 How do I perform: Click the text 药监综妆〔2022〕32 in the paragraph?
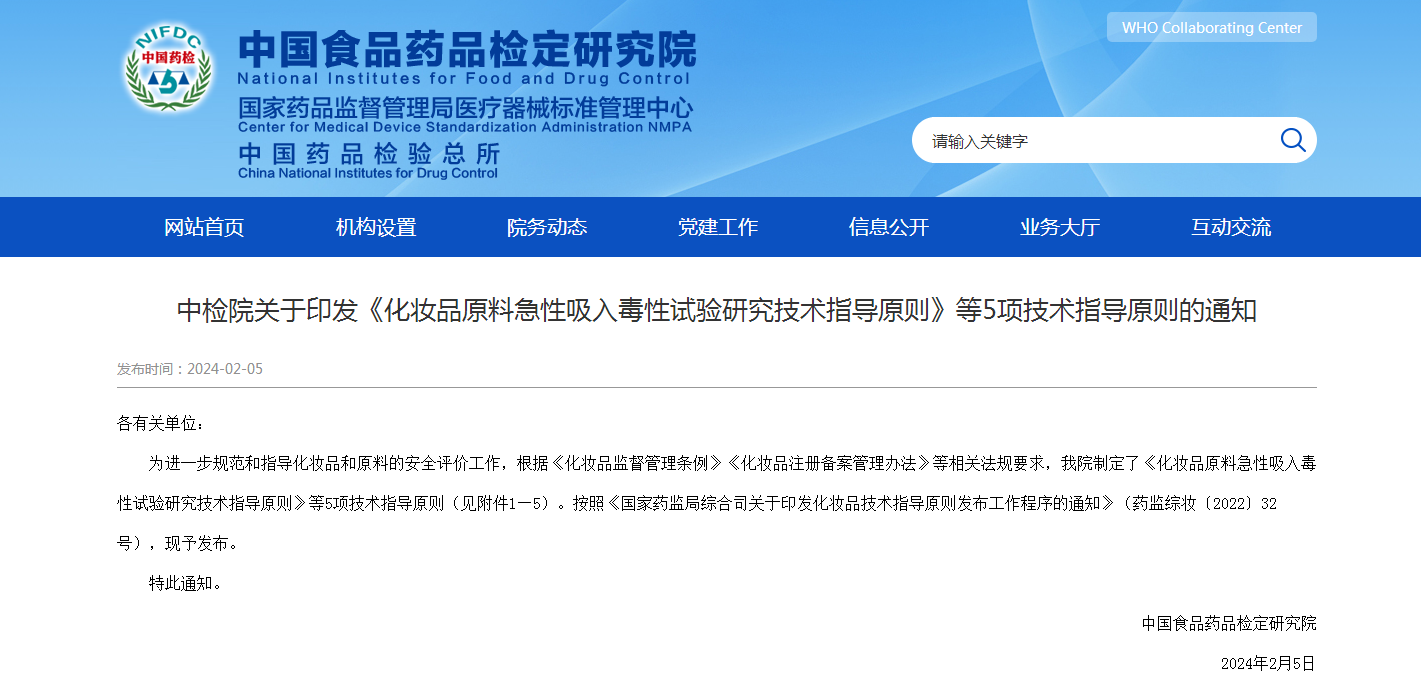pos(1205,504)
